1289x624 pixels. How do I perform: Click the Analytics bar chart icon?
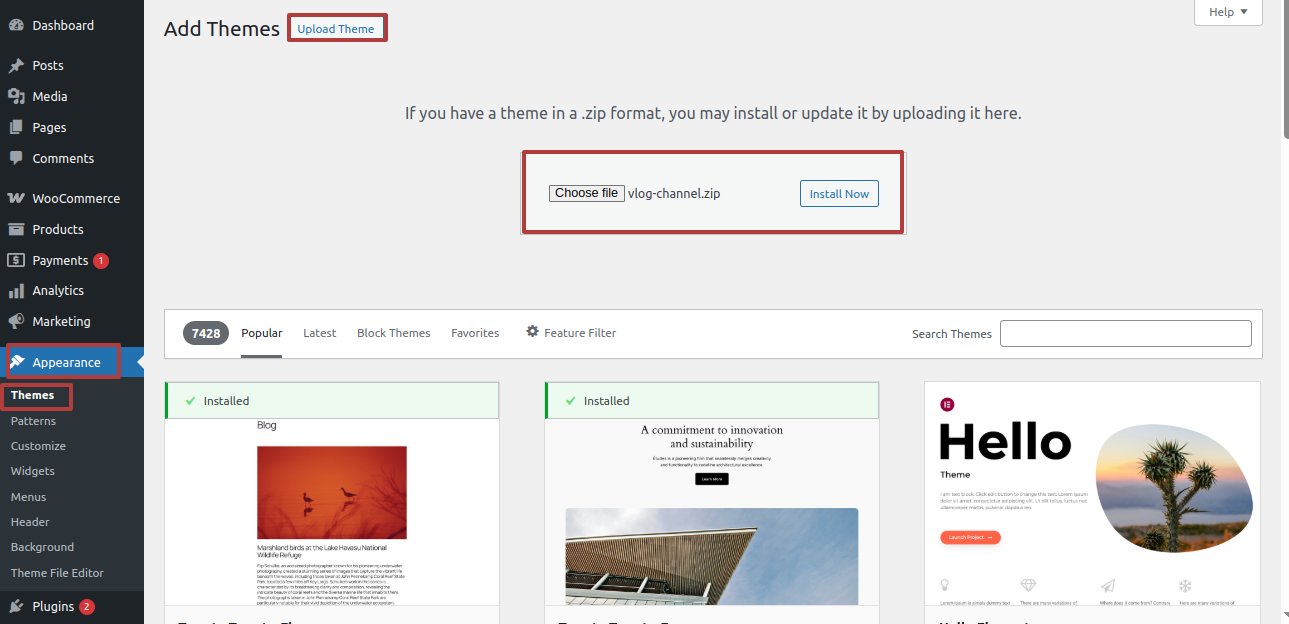pos(16,291)
